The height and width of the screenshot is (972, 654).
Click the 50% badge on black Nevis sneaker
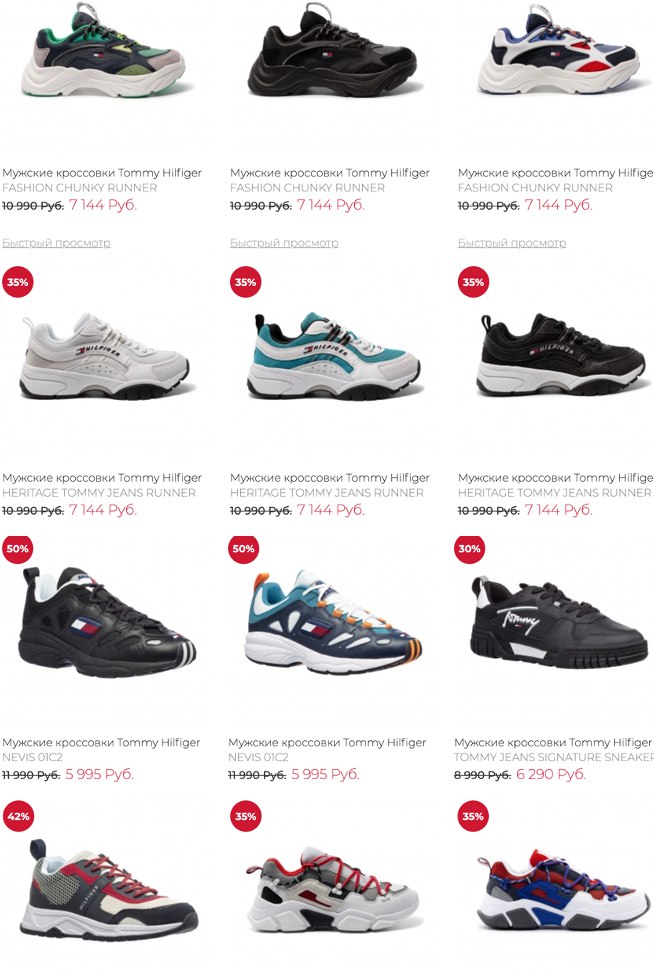(18, 548)
